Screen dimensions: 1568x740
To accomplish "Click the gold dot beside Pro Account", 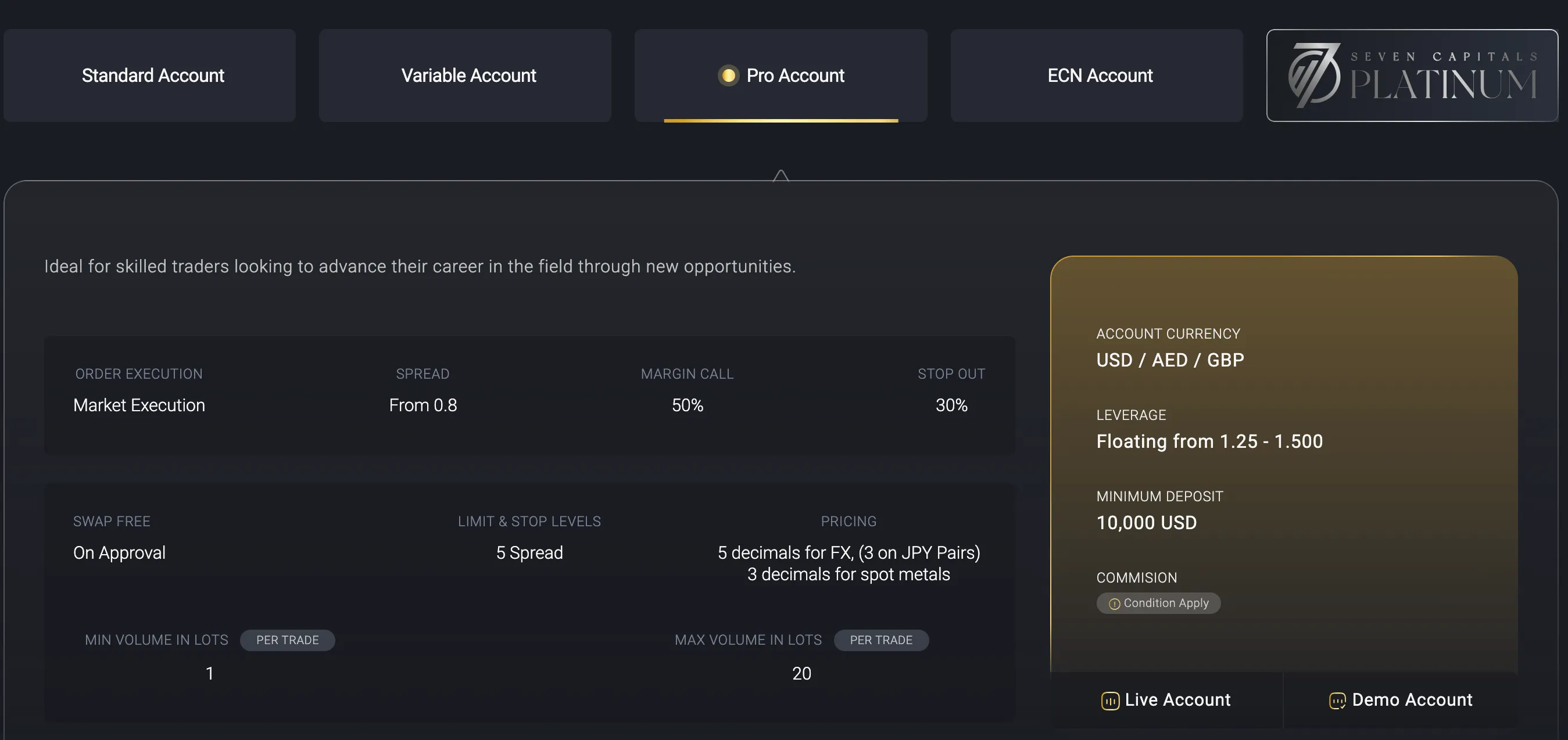I will tap(728, 76).
